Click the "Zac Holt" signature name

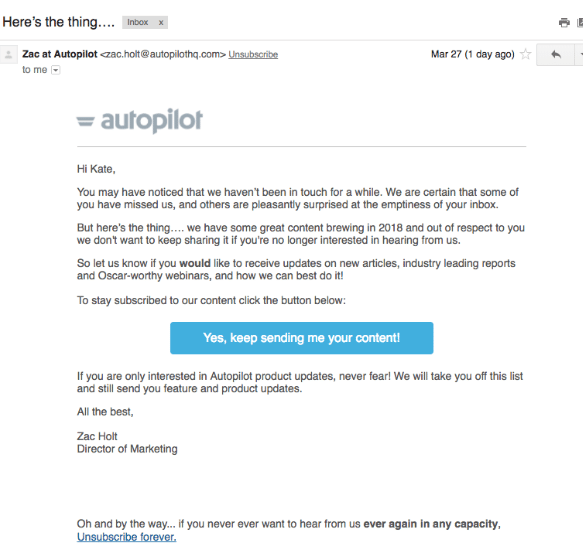tap(97, 436)
